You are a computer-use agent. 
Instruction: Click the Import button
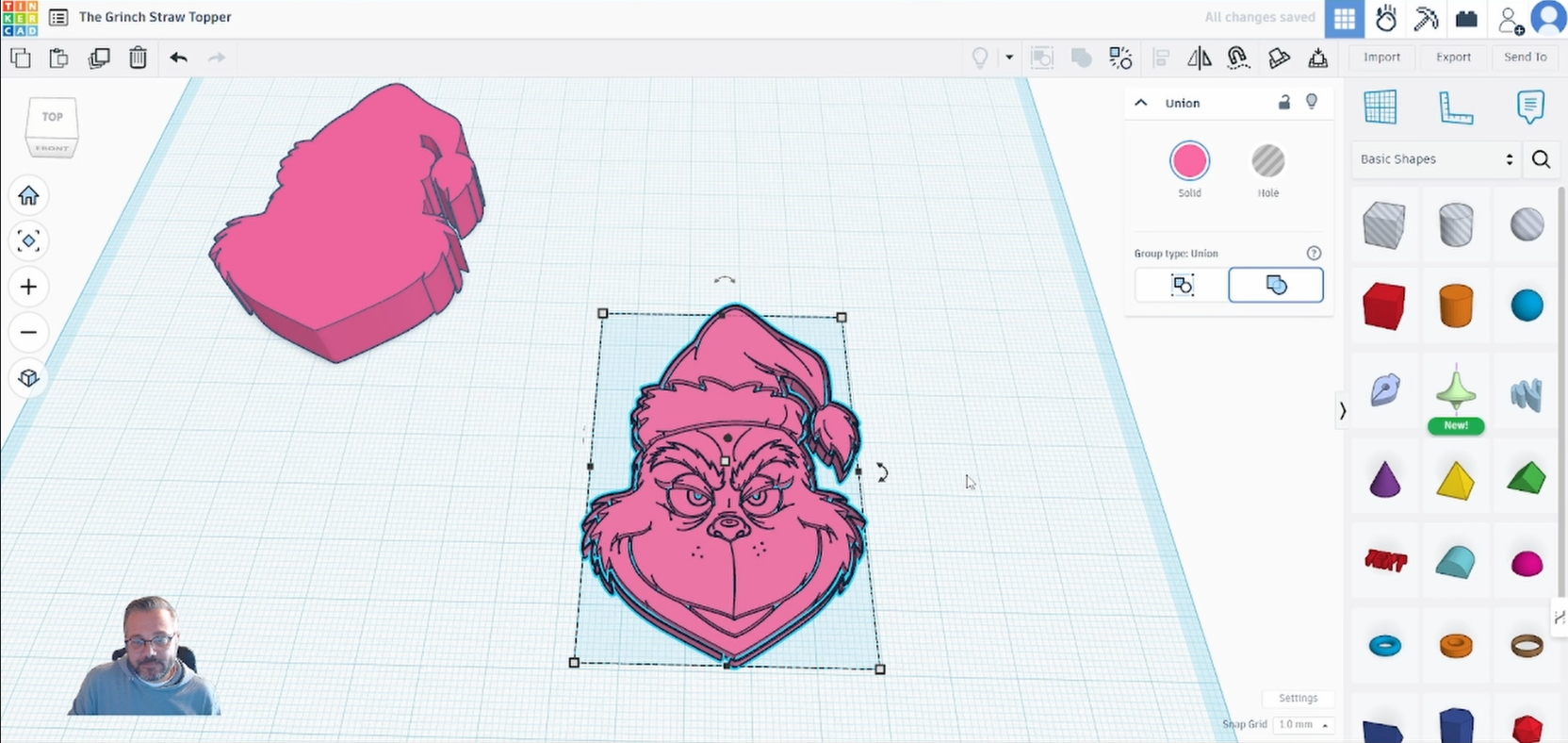coord(1381,58)
